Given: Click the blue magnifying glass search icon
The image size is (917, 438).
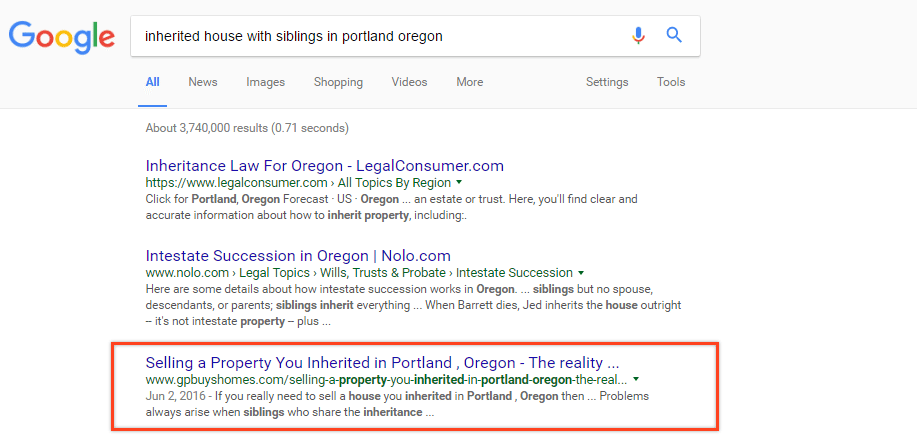Looking at the screenshot, I should pos(674,36).
